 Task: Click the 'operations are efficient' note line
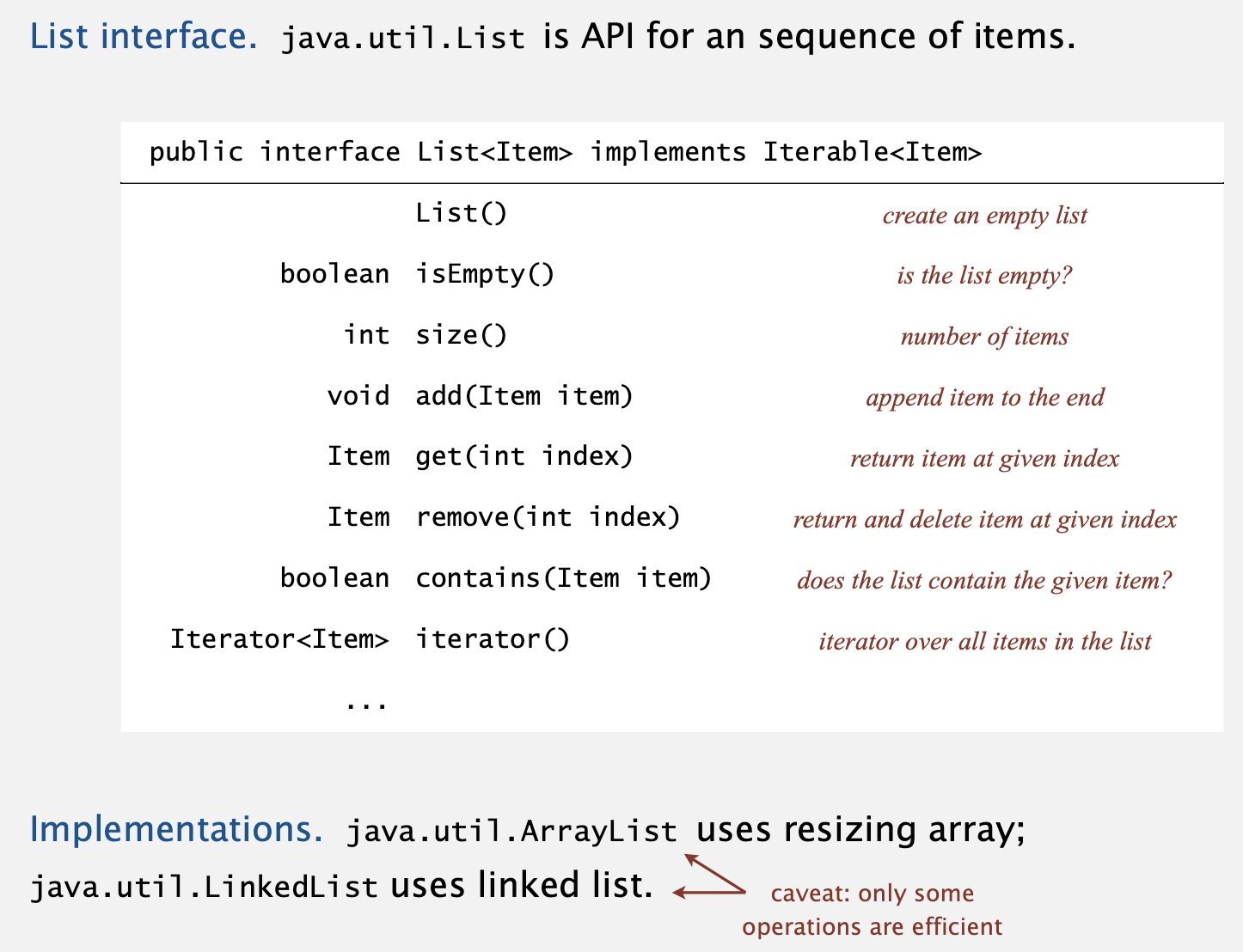873,927
